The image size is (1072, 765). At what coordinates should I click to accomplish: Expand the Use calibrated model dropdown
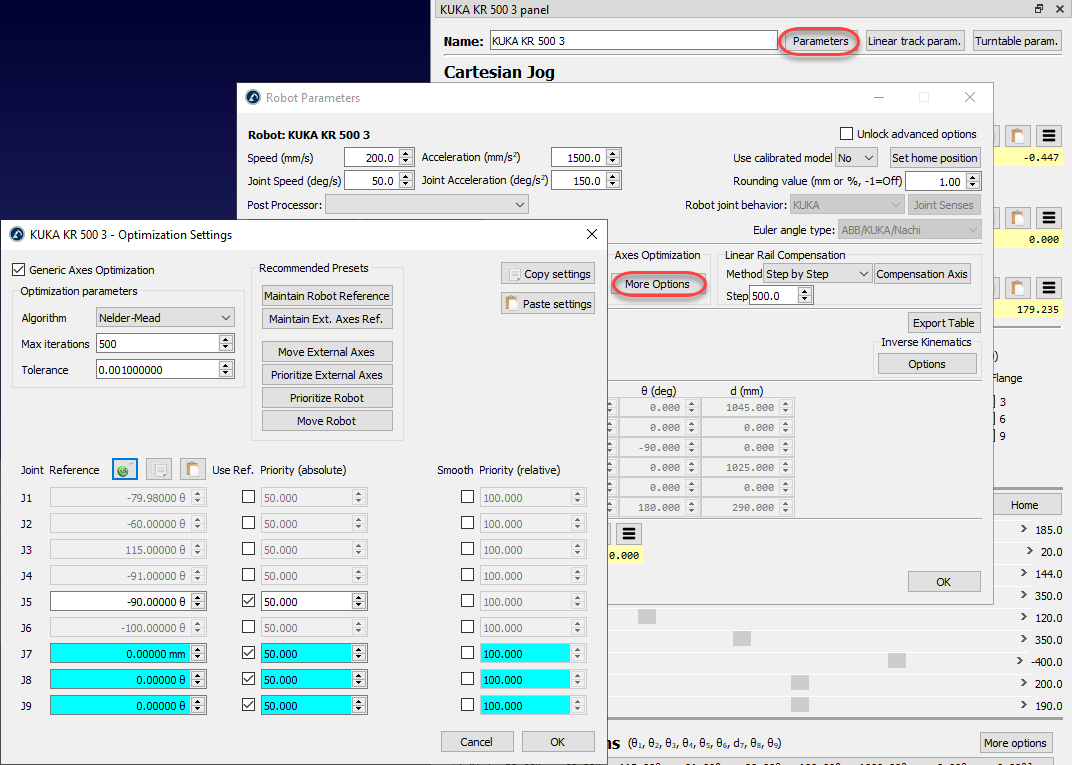[857, 158]
